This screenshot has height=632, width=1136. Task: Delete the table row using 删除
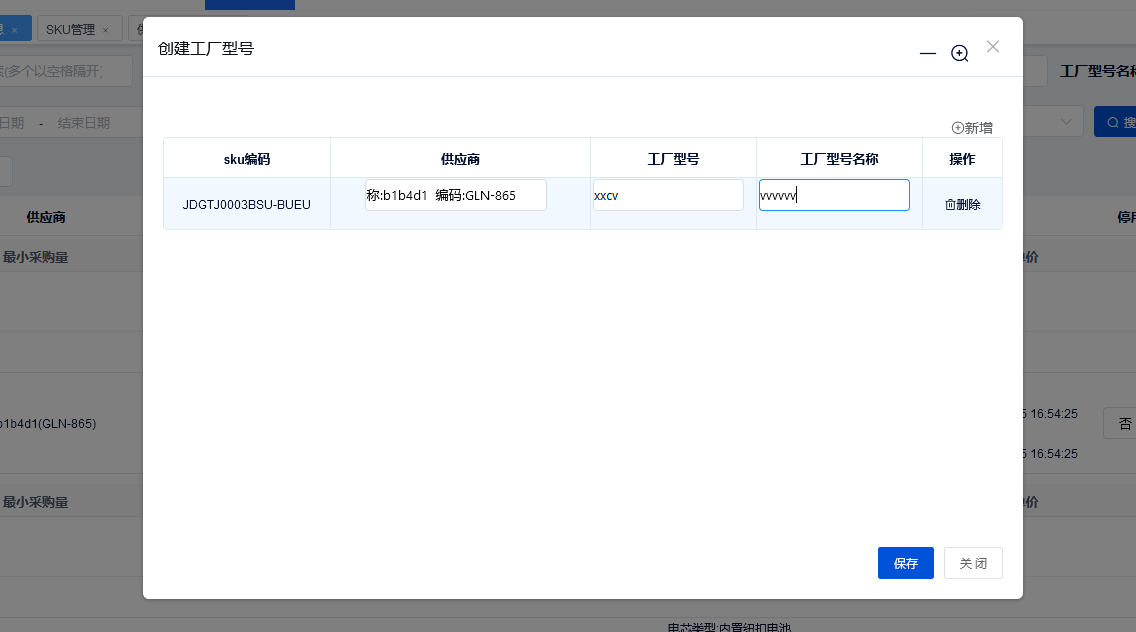pyautogui.click(x=962, y=204)
